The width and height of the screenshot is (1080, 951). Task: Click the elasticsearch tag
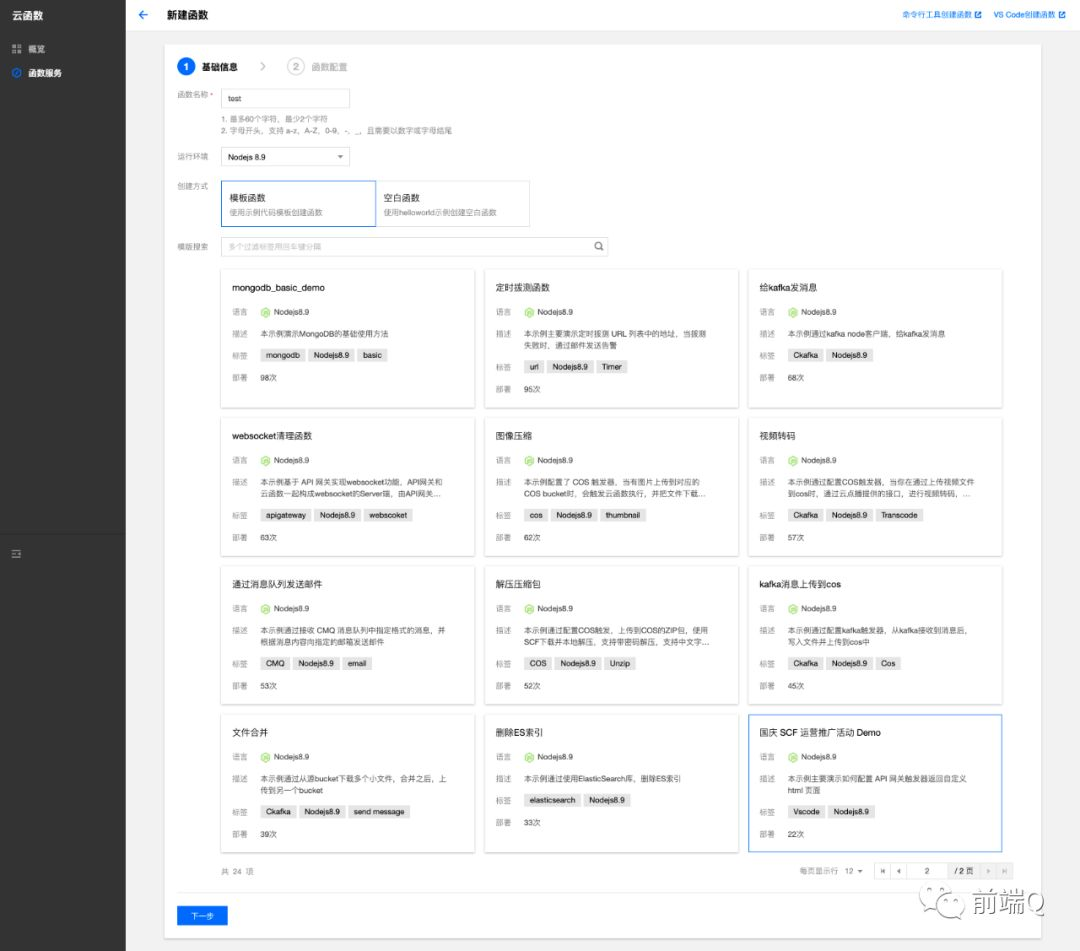point(552,800)
